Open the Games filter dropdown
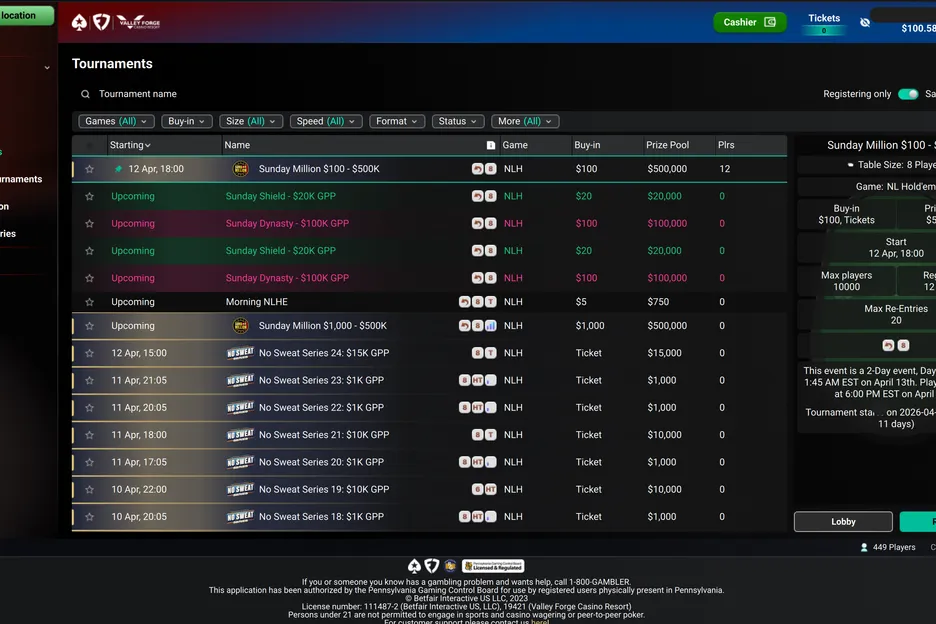 tap(116, 120)
